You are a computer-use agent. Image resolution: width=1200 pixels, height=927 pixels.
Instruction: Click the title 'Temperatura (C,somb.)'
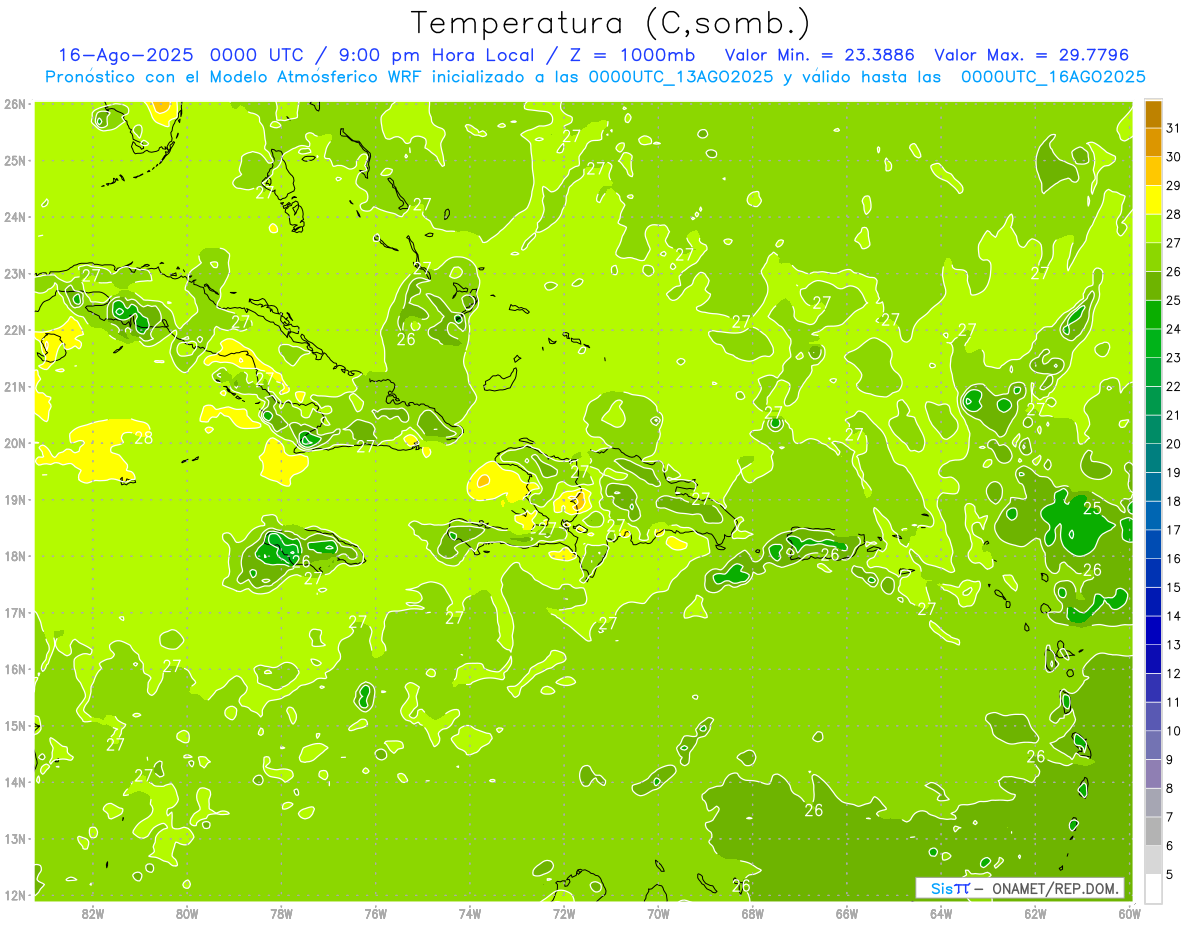[611, 23]
